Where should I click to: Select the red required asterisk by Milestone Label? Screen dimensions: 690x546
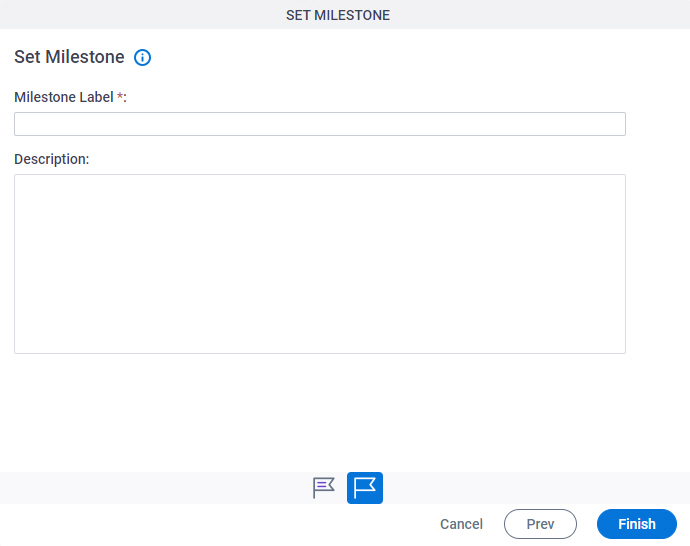120,95
